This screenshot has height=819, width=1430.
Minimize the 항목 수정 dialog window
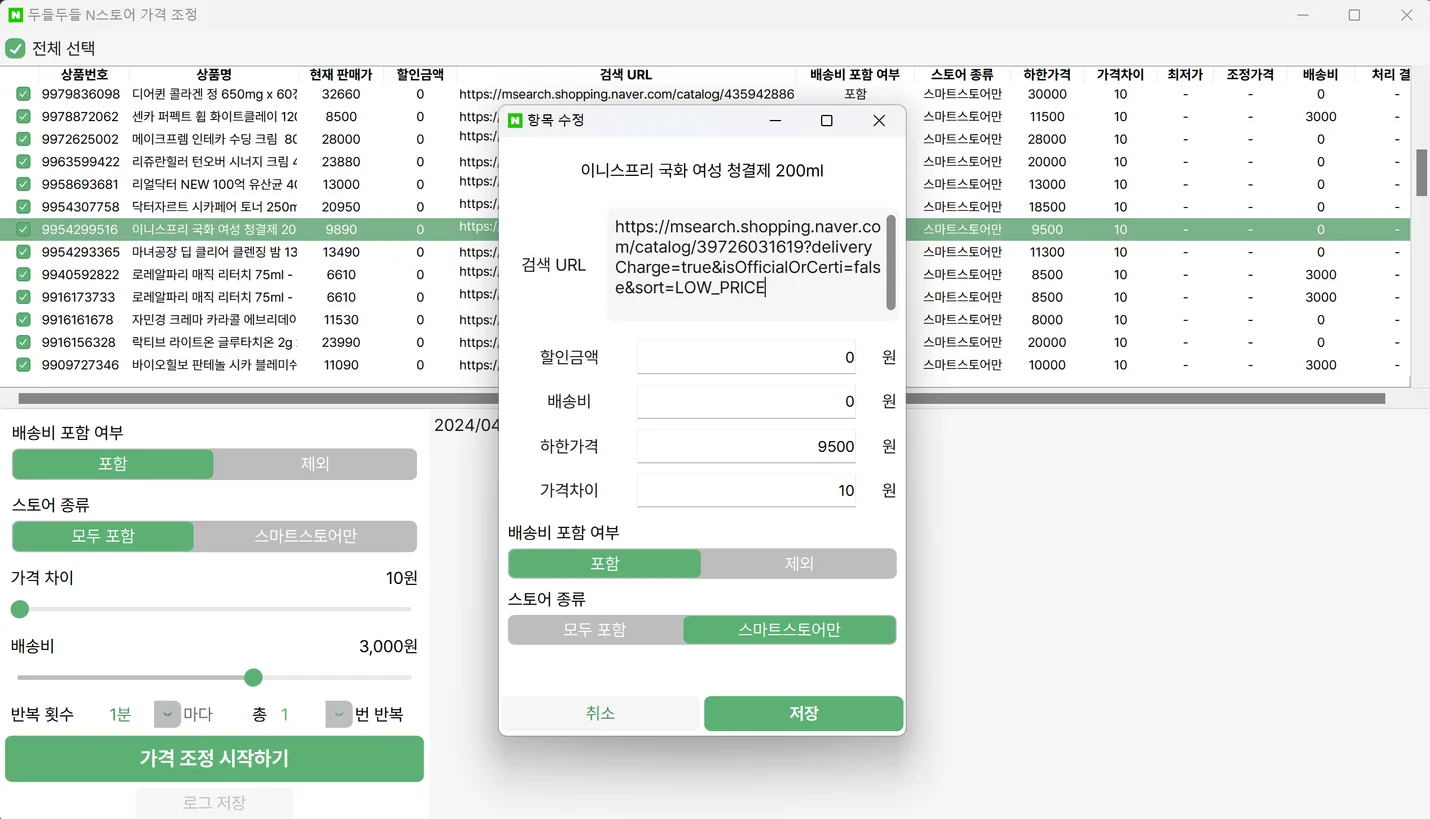(x=775, y=120)
